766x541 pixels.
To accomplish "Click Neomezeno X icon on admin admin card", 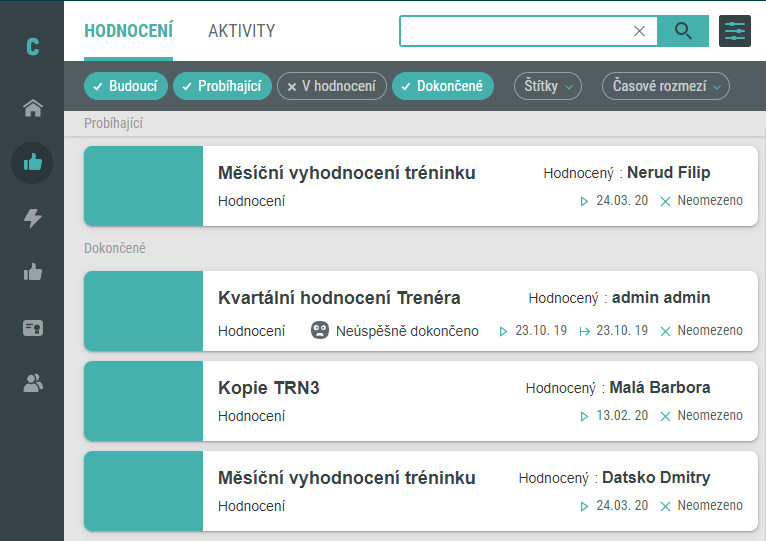I will (665, 331).
